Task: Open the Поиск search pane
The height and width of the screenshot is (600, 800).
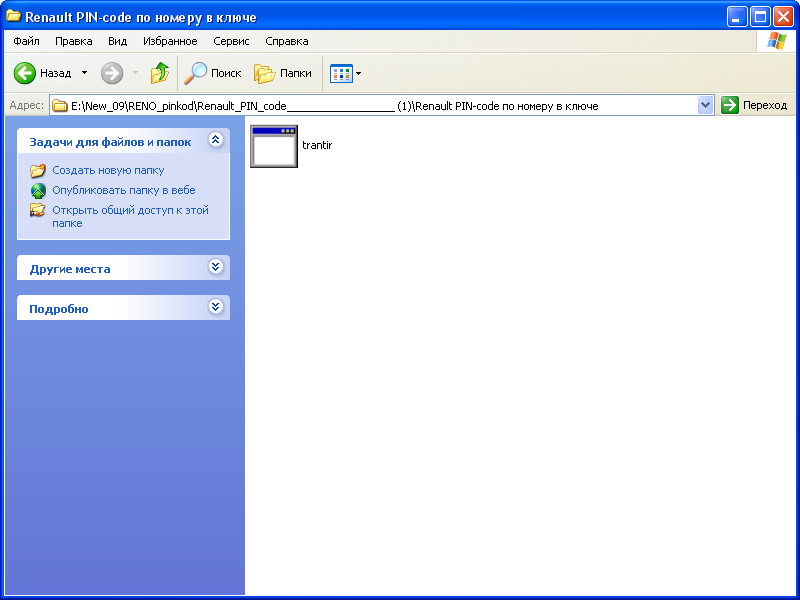Action: pos(213,73)
